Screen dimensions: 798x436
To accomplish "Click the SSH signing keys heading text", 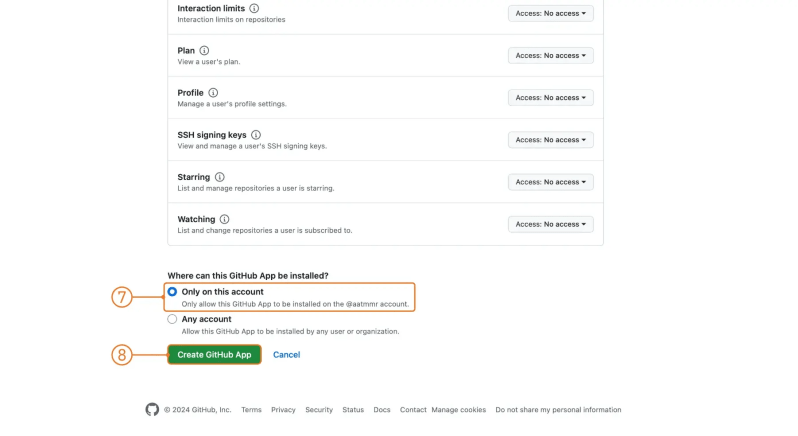I will pyautogui.click(x=212, y=135).
